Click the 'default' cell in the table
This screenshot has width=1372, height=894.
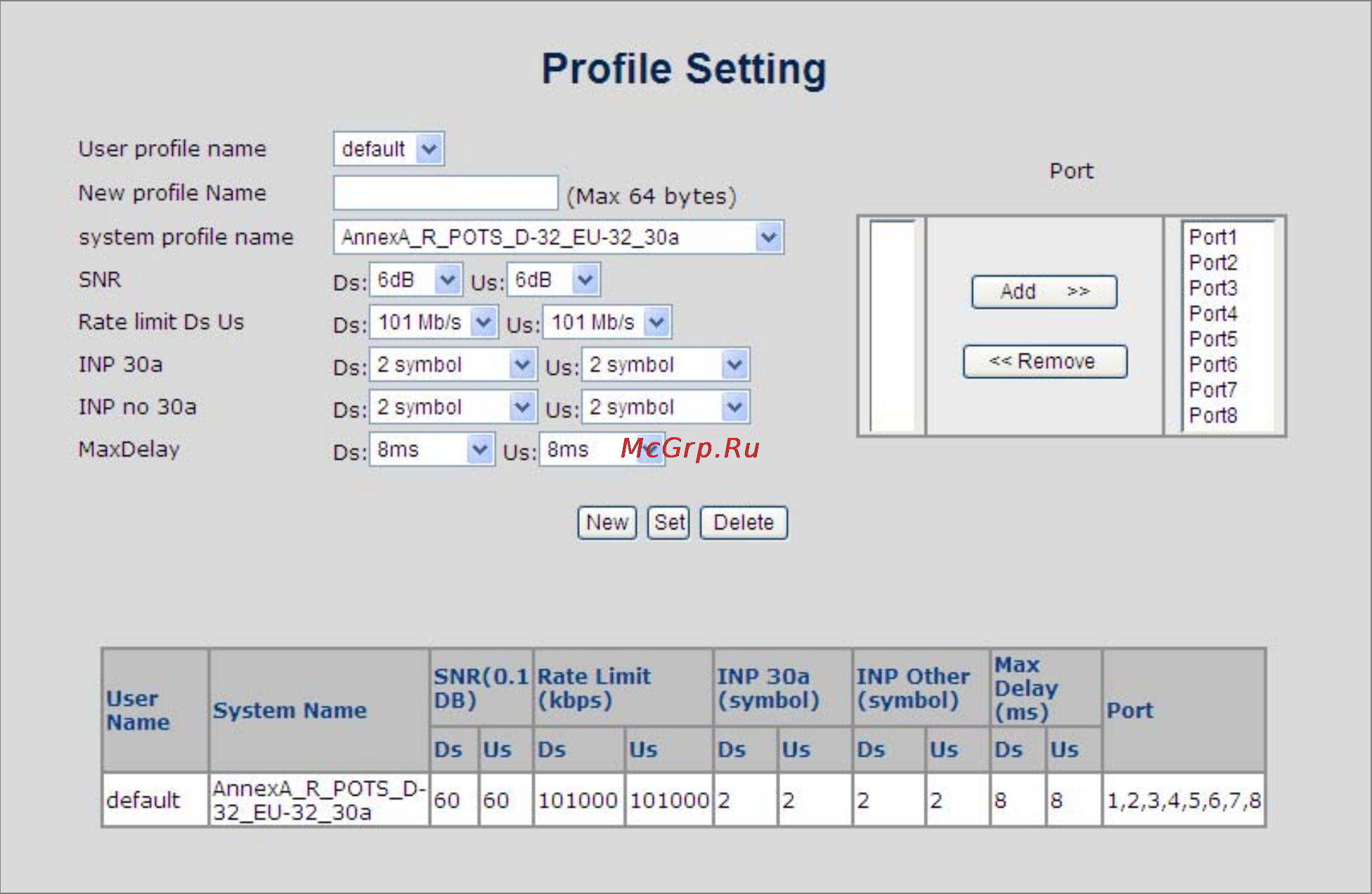(x=155, y=800)
